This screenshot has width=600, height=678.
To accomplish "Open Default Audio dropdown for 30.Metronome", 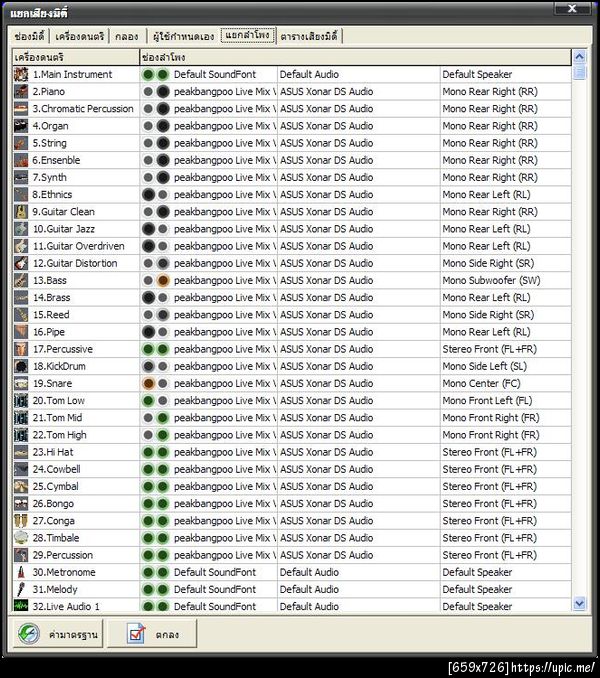I will [x=358, y=572].
